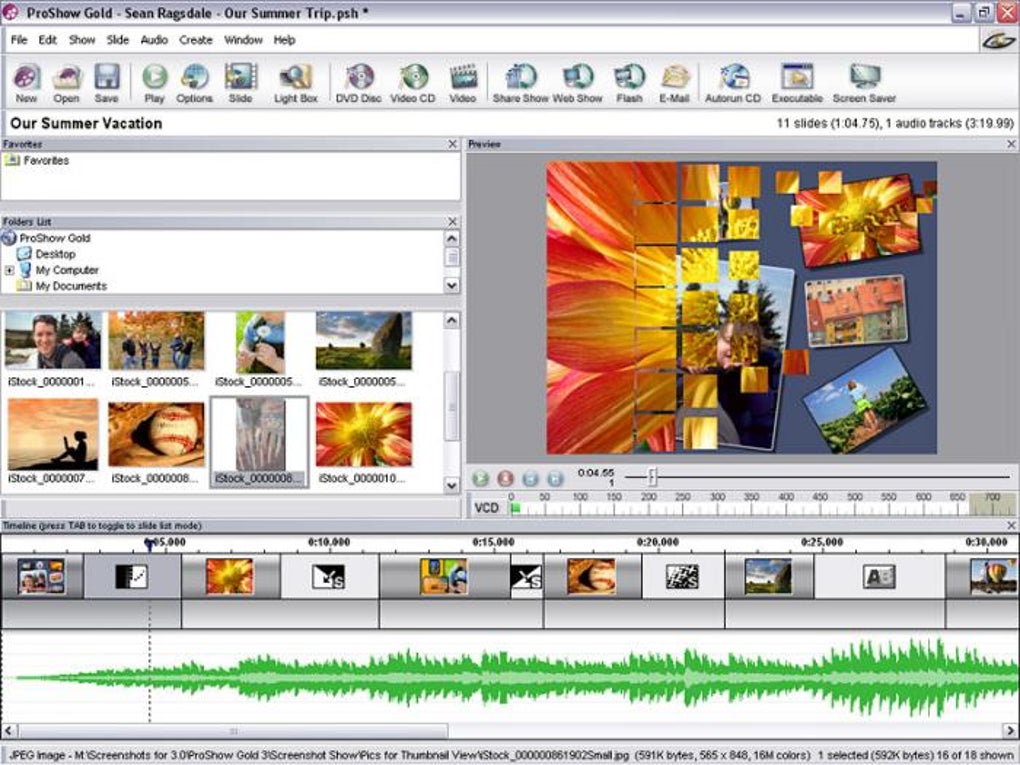Viewport: 1020px width, 765px height.
Task: Open the Create menu
Action: 196,40
